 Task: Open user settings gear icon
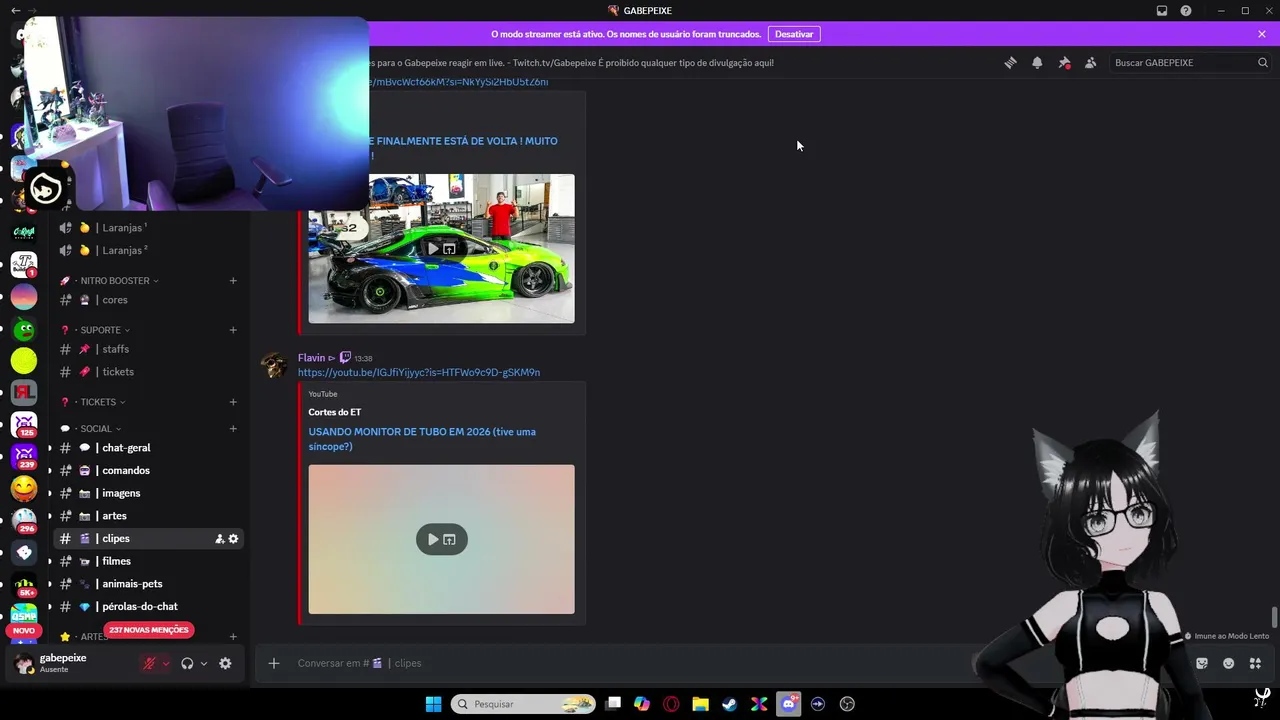[225, 663]
